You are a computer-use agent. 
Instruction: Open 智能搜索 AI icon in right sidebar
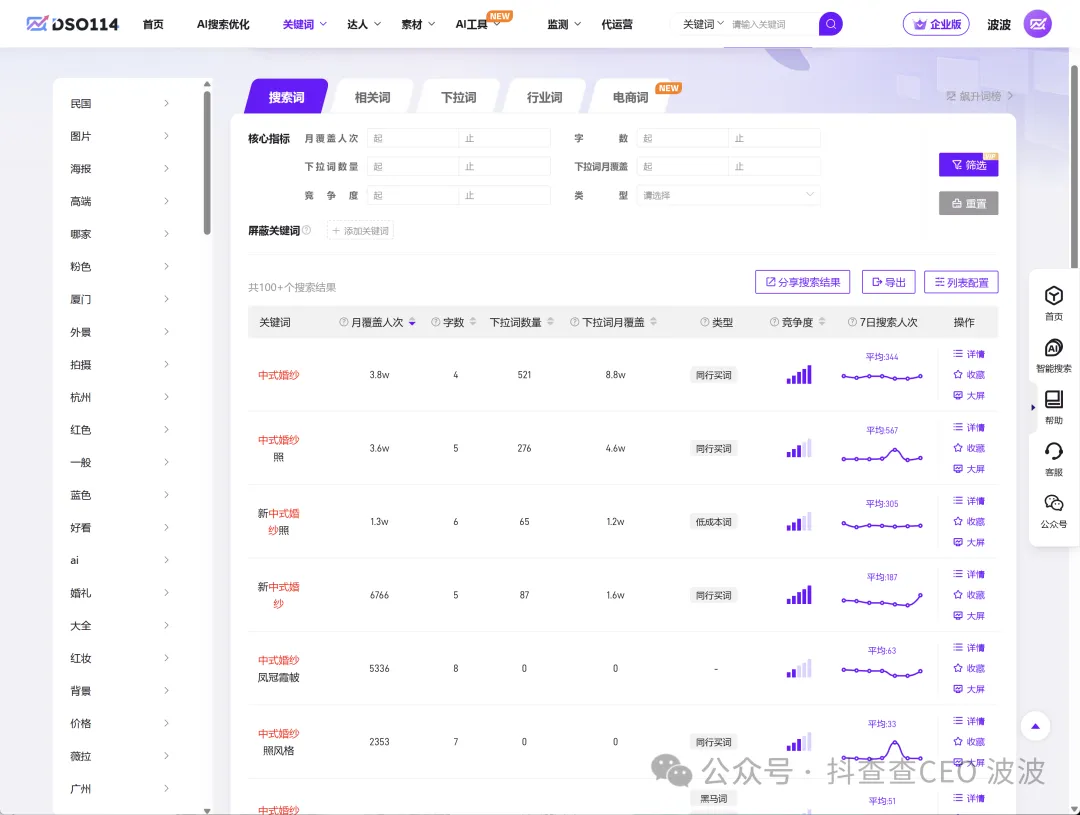click(x=1053, y=348)
